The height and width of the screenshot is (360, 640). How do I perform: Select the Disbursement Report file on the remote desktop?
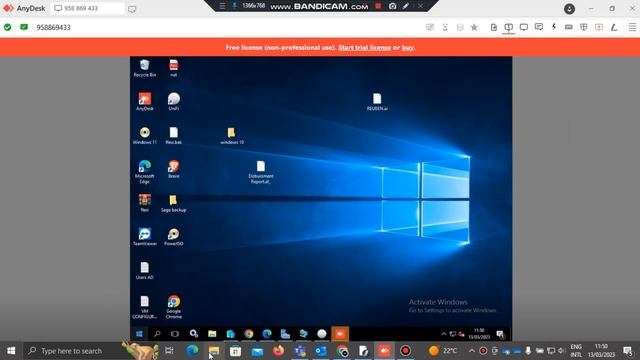(x=261, y=172)
